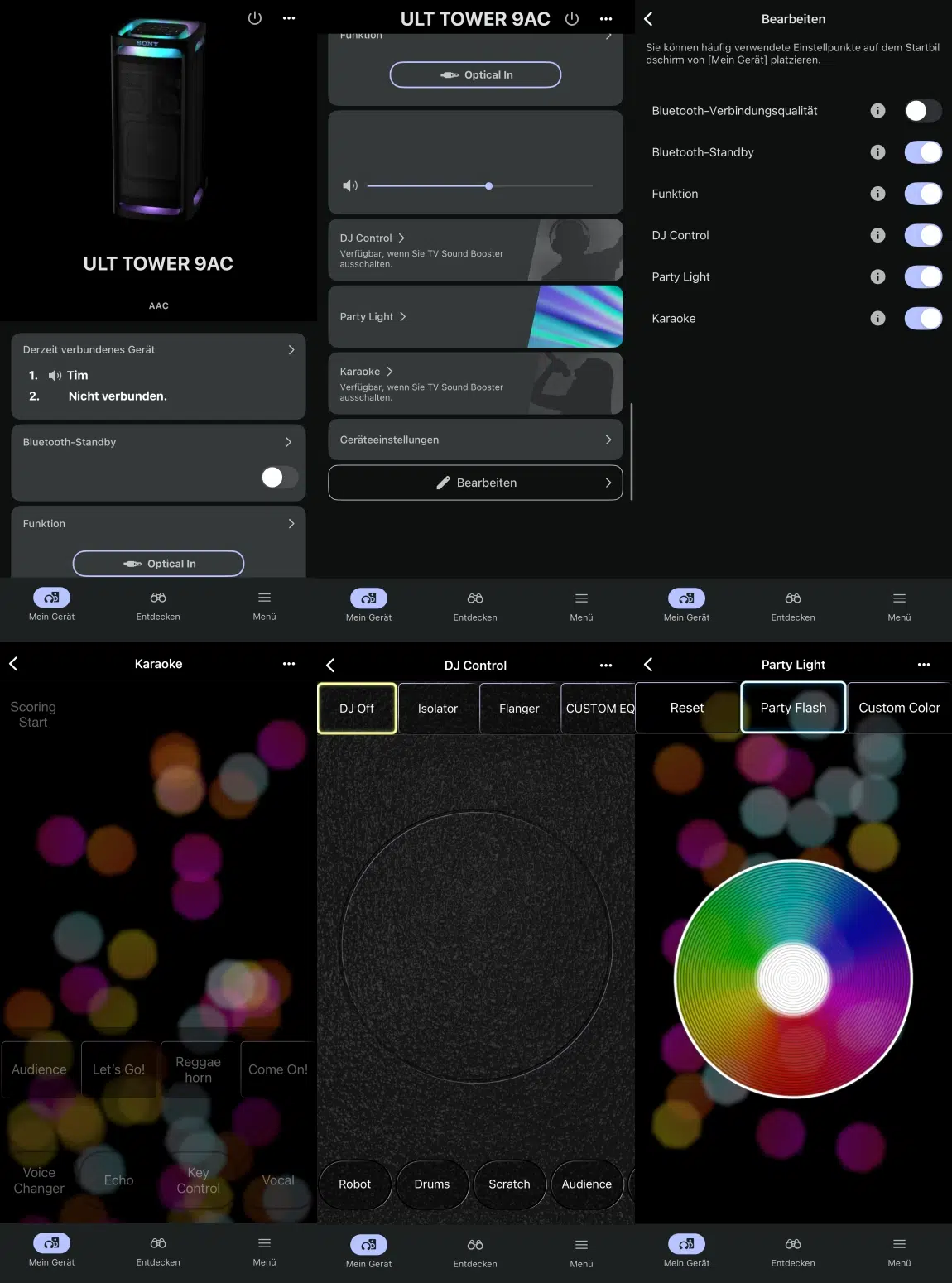The width and height of the screenshot is (952, 1283).
Task: Tap Let's Go! on Karaoke screen
Action: point(118,1069)
